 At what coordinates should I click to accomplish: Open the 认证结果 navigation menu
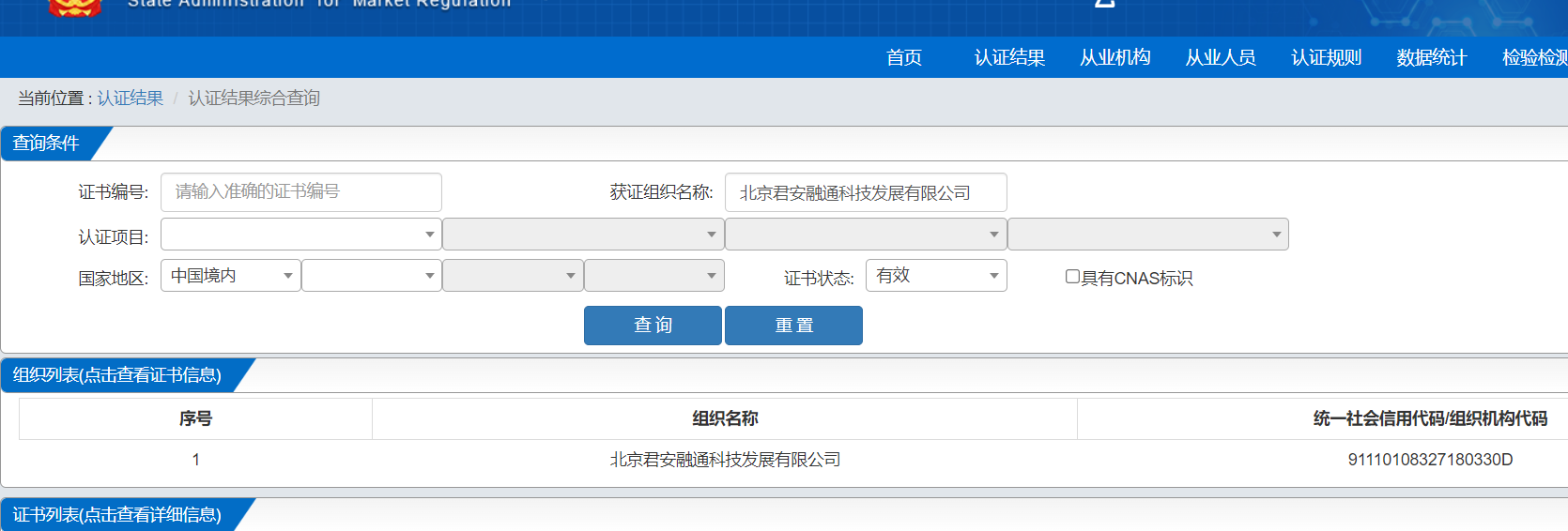pyautogui.click(x=1009, y=58)
